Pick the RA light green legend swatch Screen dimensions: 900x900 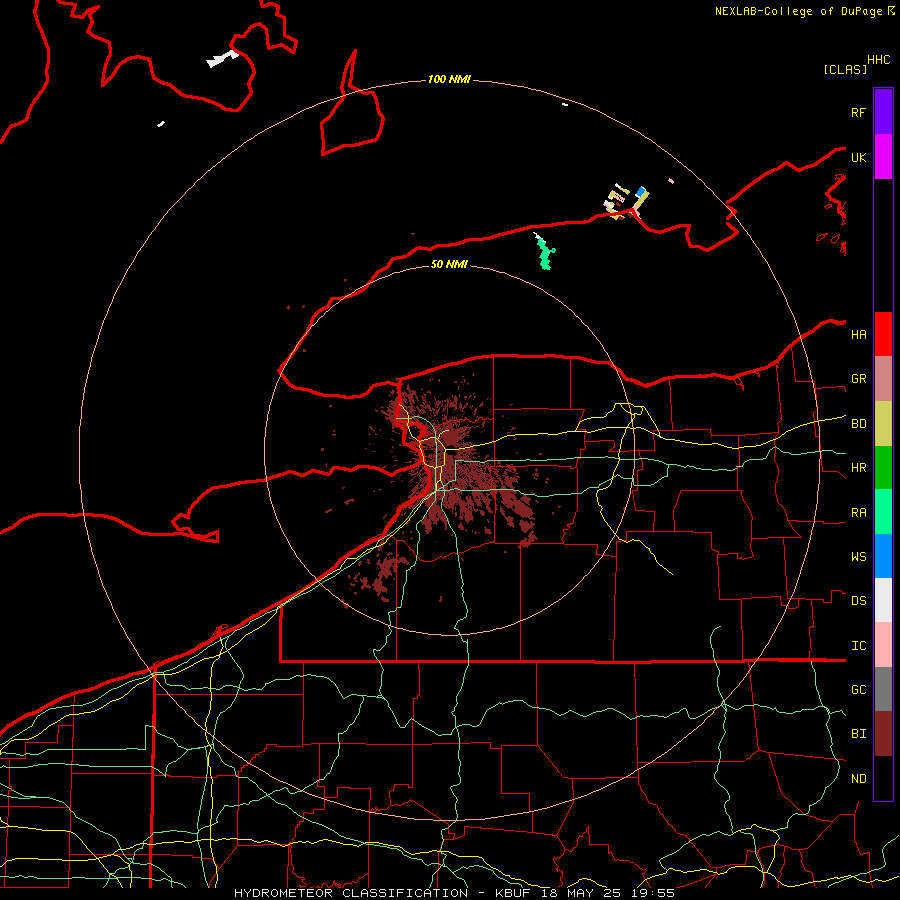point(883,511)
